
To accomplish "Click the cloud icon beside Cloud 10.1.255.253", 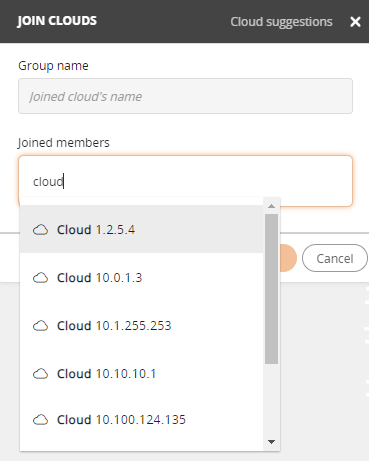I will tap(40, 326).
